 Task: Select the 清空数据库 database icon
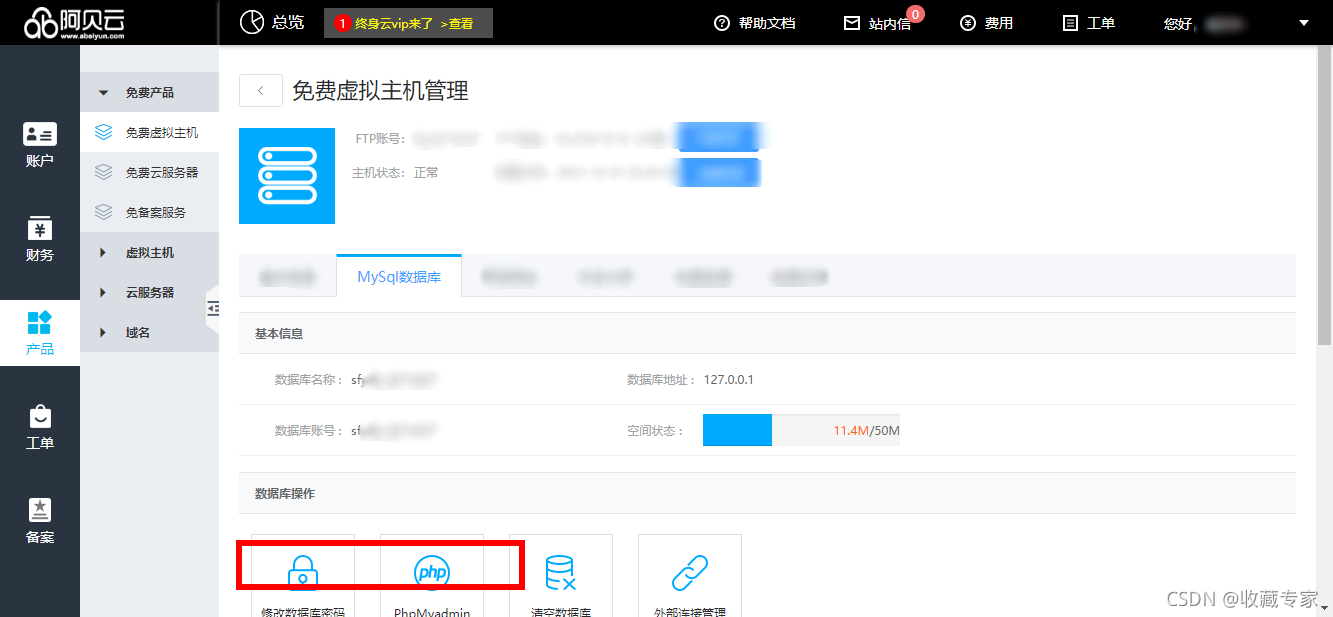pos(561,573)
